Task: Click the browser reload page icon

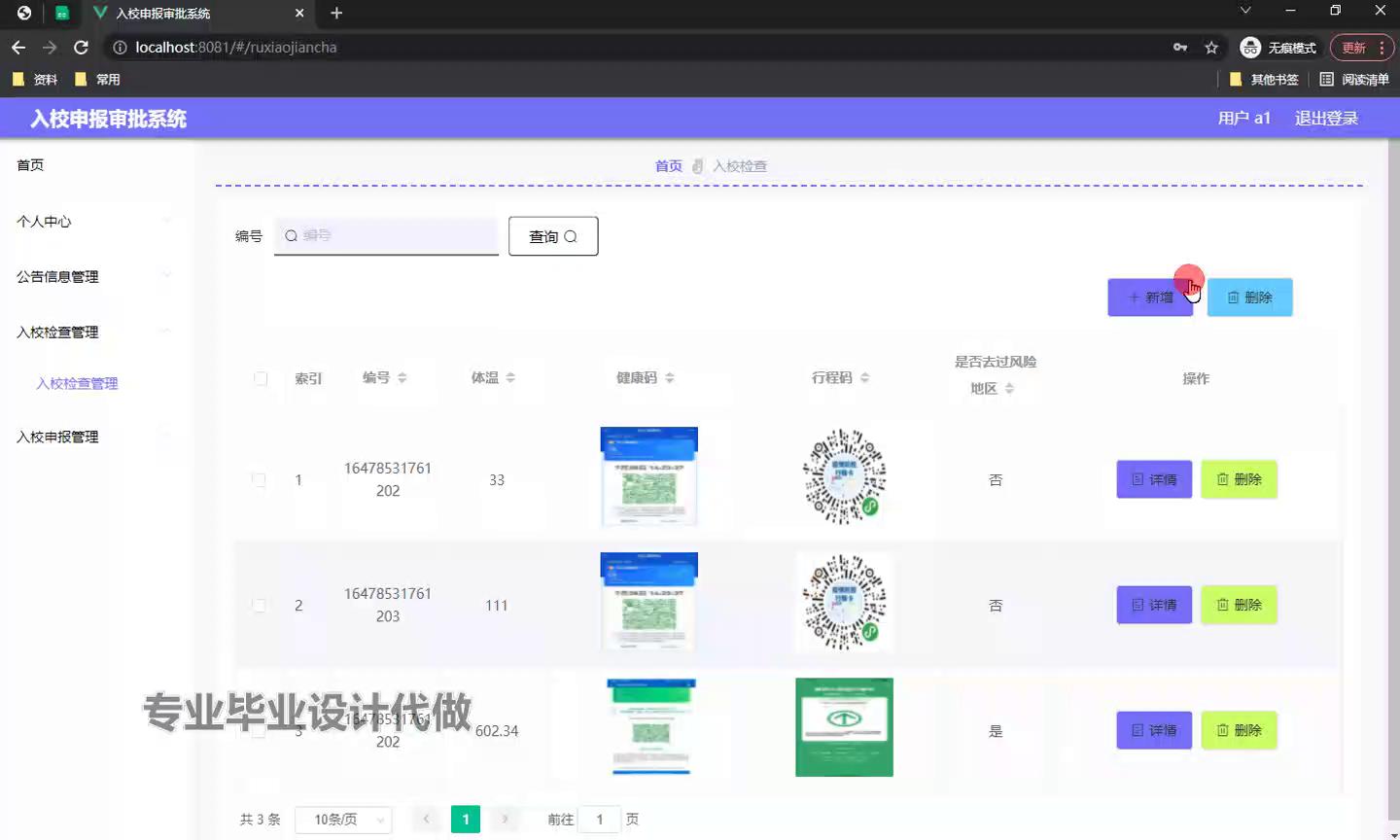Action: pyautogui.click(x=81, y=47)
